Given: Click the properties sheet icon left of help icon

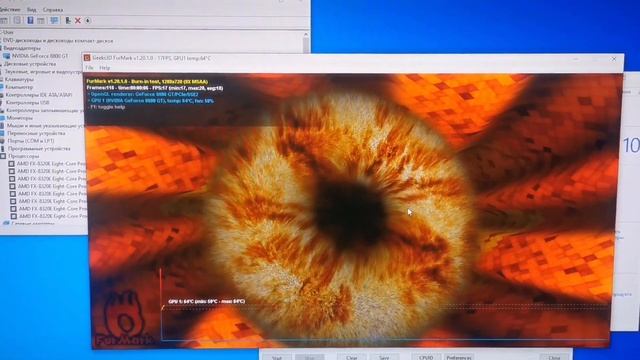Looking at the screenshot, I should 17,20.
